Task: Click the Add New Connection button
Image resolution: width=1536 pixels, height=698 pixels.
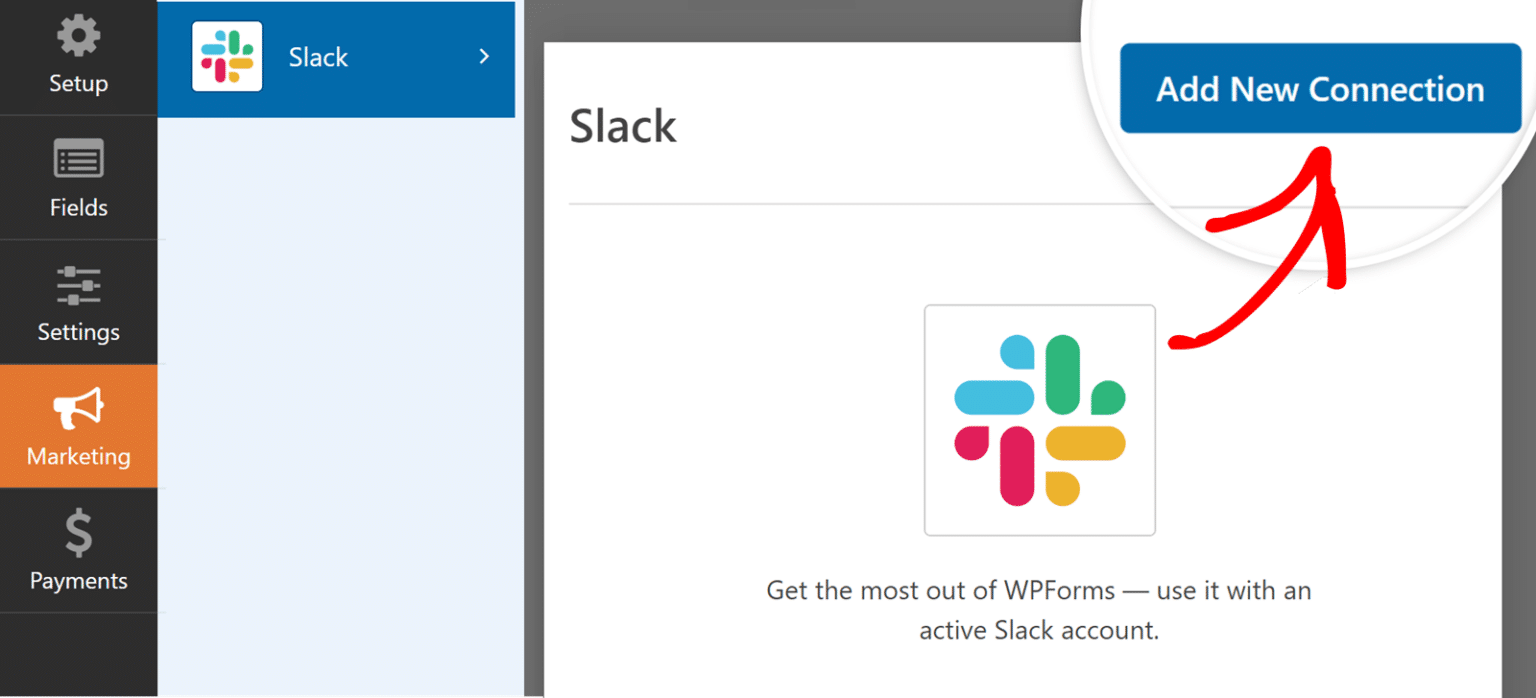Action: 1318,89
